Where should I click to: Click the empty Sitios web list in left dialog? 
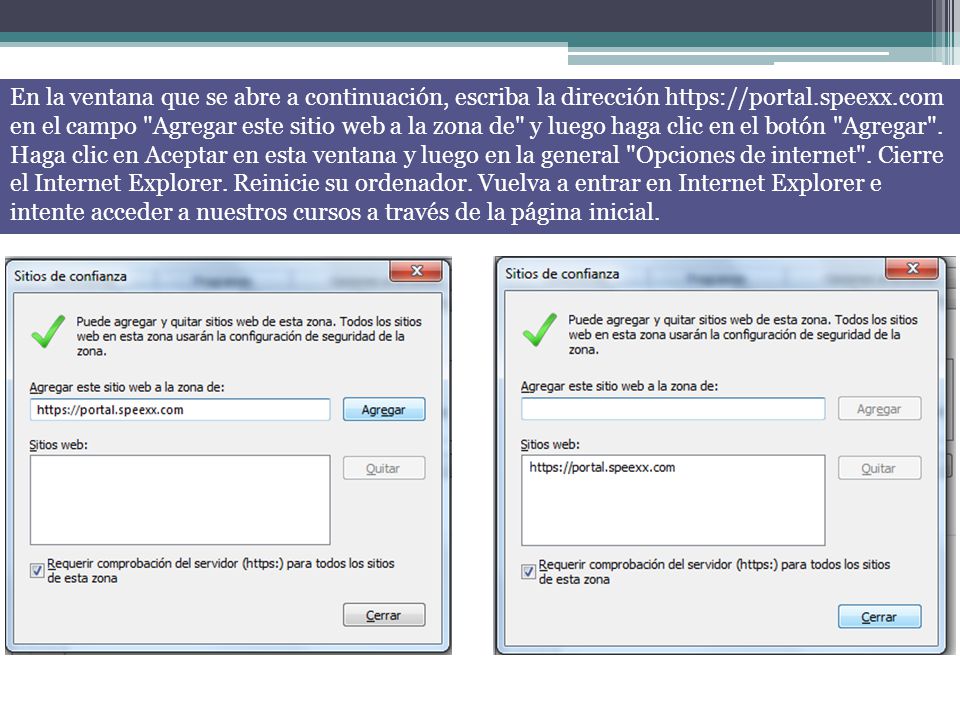(x=180, y=500)
